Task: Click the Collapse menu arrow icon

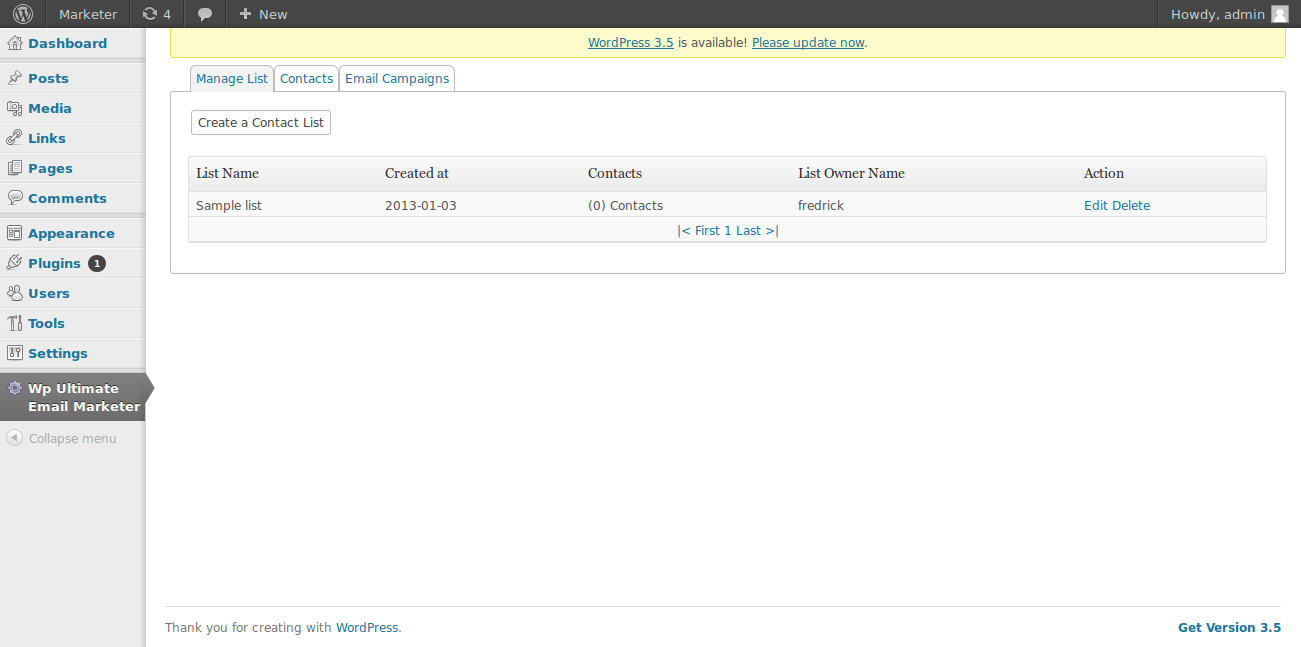Action: tap(15, 438)
